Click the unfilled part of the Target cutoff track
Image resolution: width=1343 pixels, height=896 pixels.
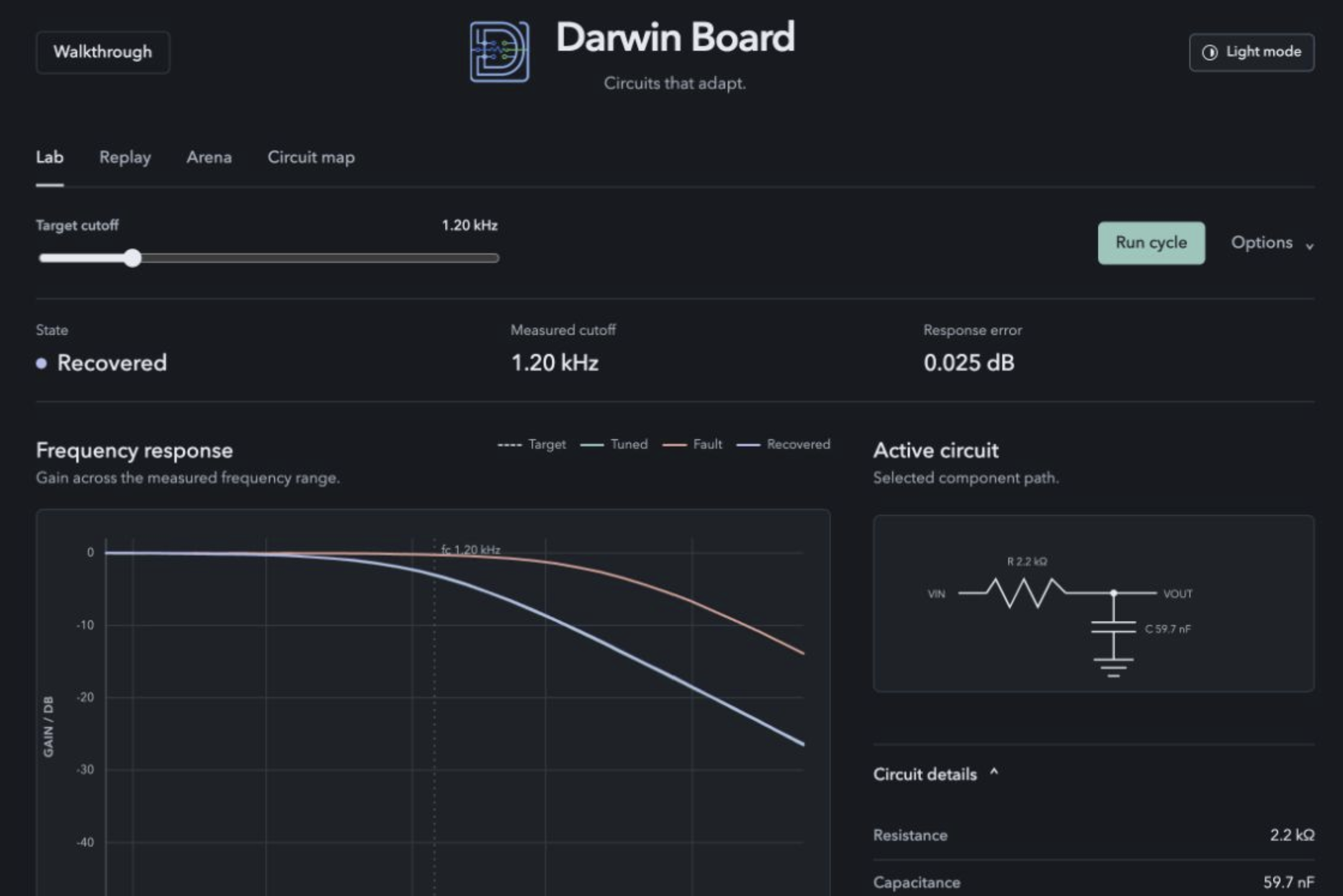coord(320,258)
